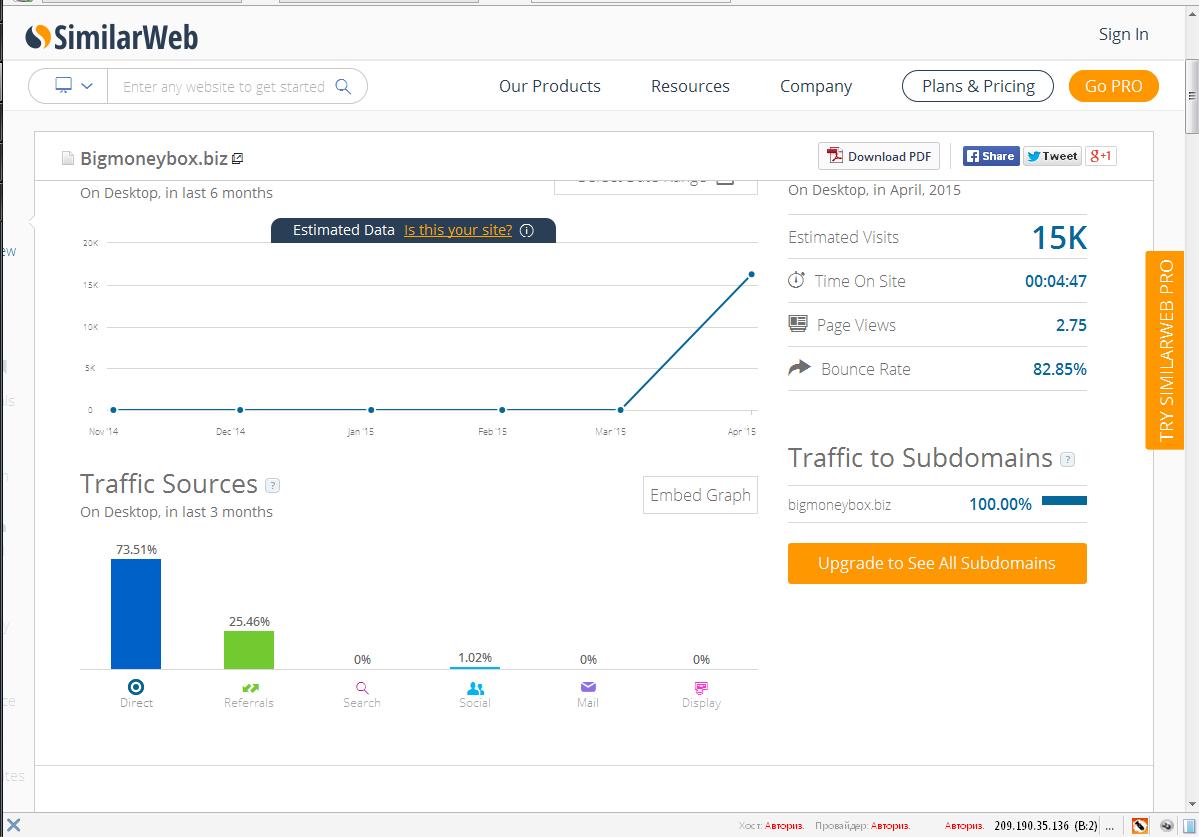Select the Feb '15 data point on graph

pyautogui.click(x=502, y=410)
